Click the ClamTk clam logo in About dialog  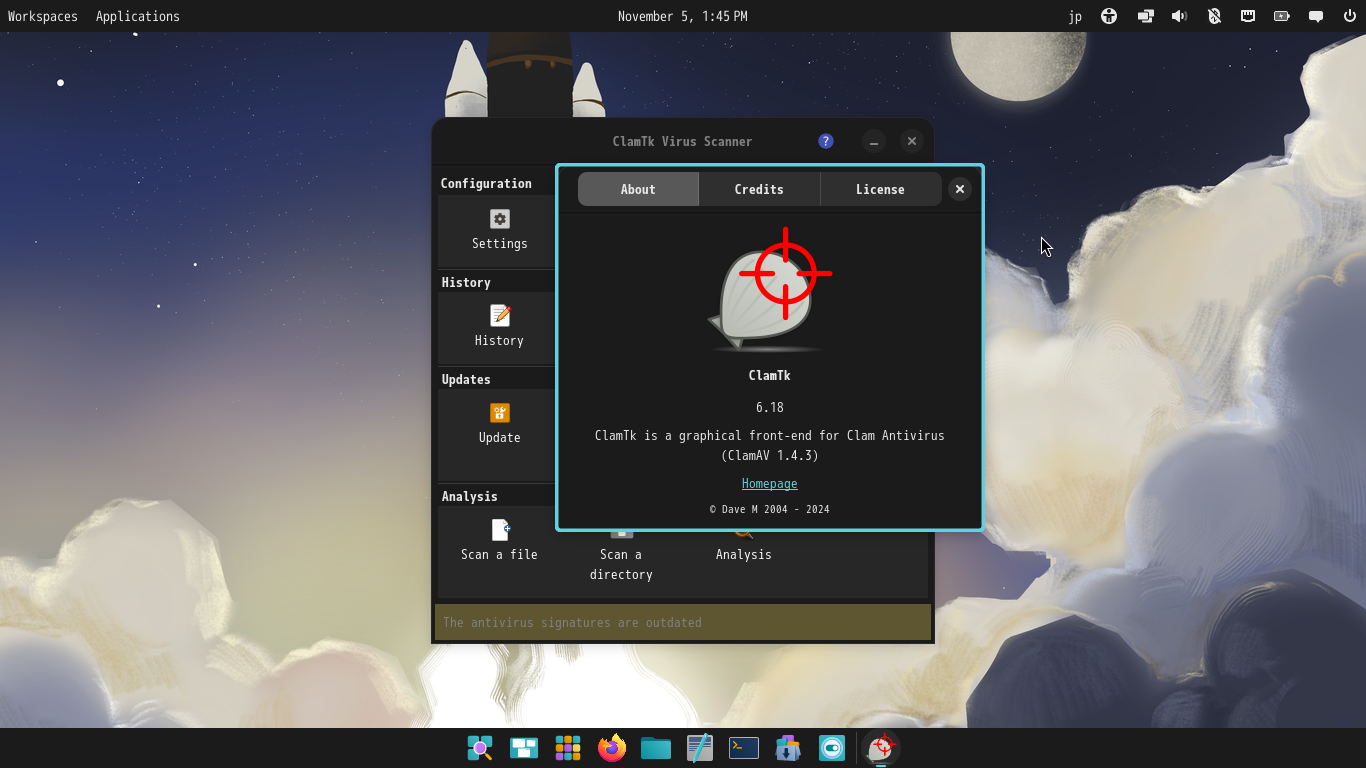click(x=771, y=290)
